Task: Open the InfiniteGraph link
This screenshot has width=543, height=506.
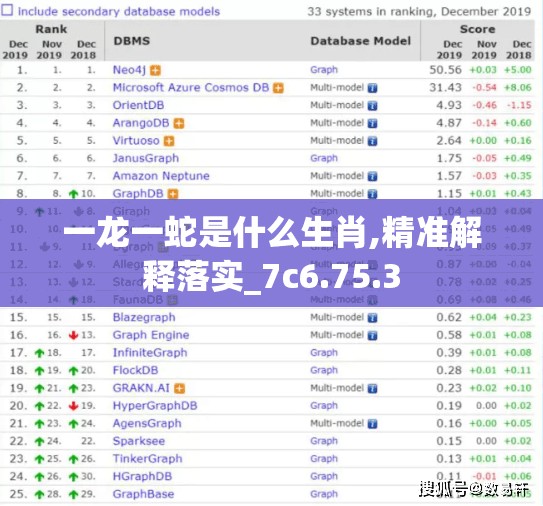Action: [150, 352]
